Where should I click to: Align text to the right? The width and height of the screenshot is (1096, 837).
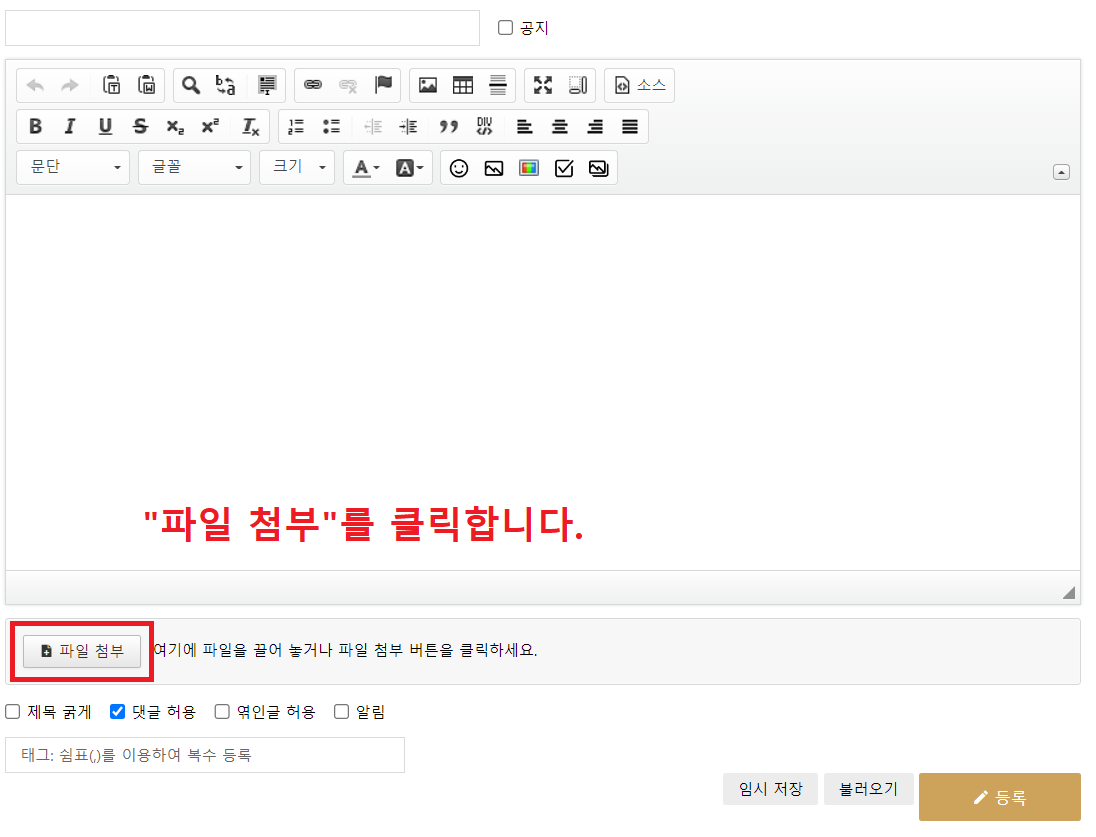(x=595, y=127)
